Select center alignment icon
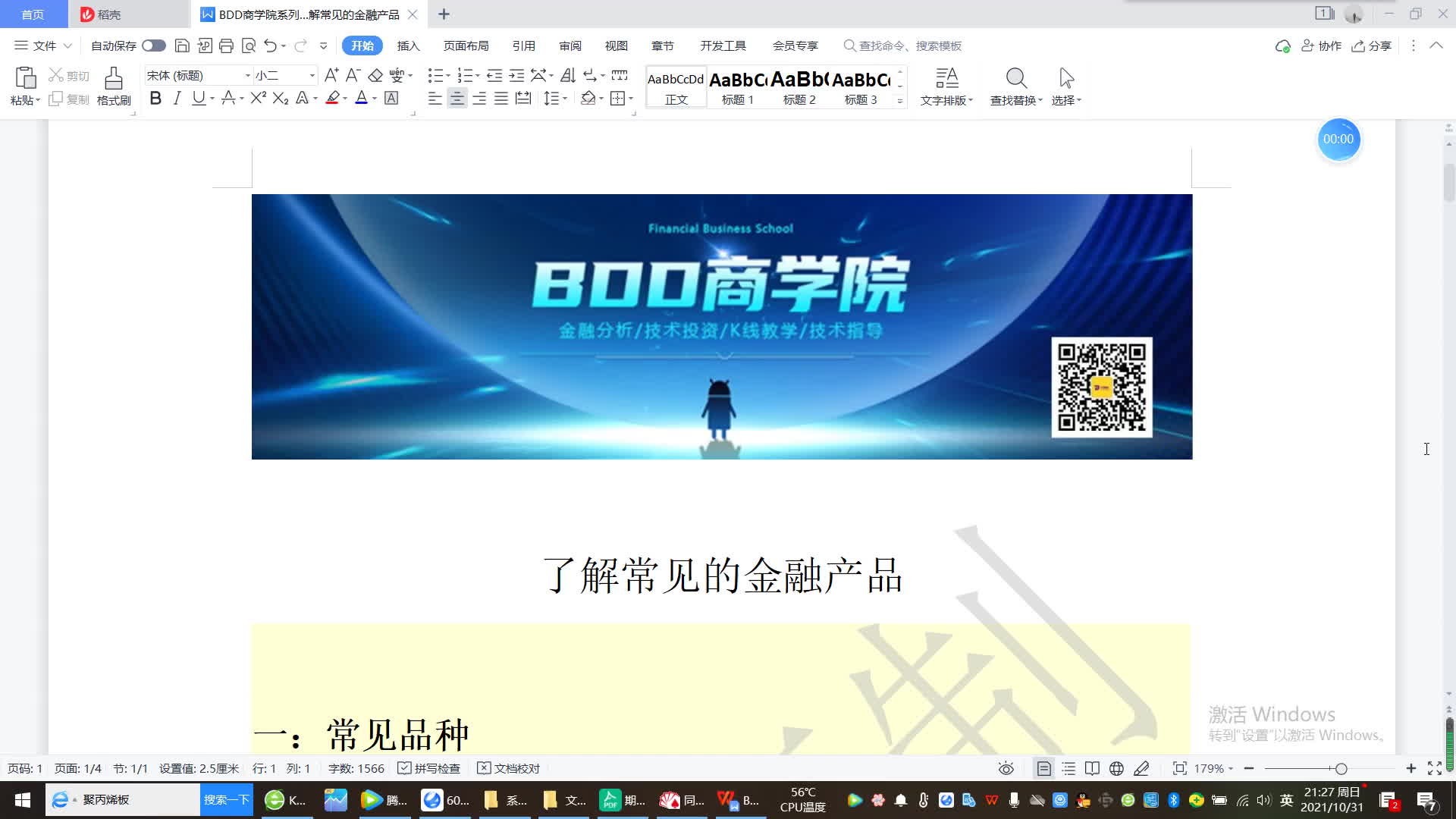This screenshot has height=819, width=1456. click(457, 99)
